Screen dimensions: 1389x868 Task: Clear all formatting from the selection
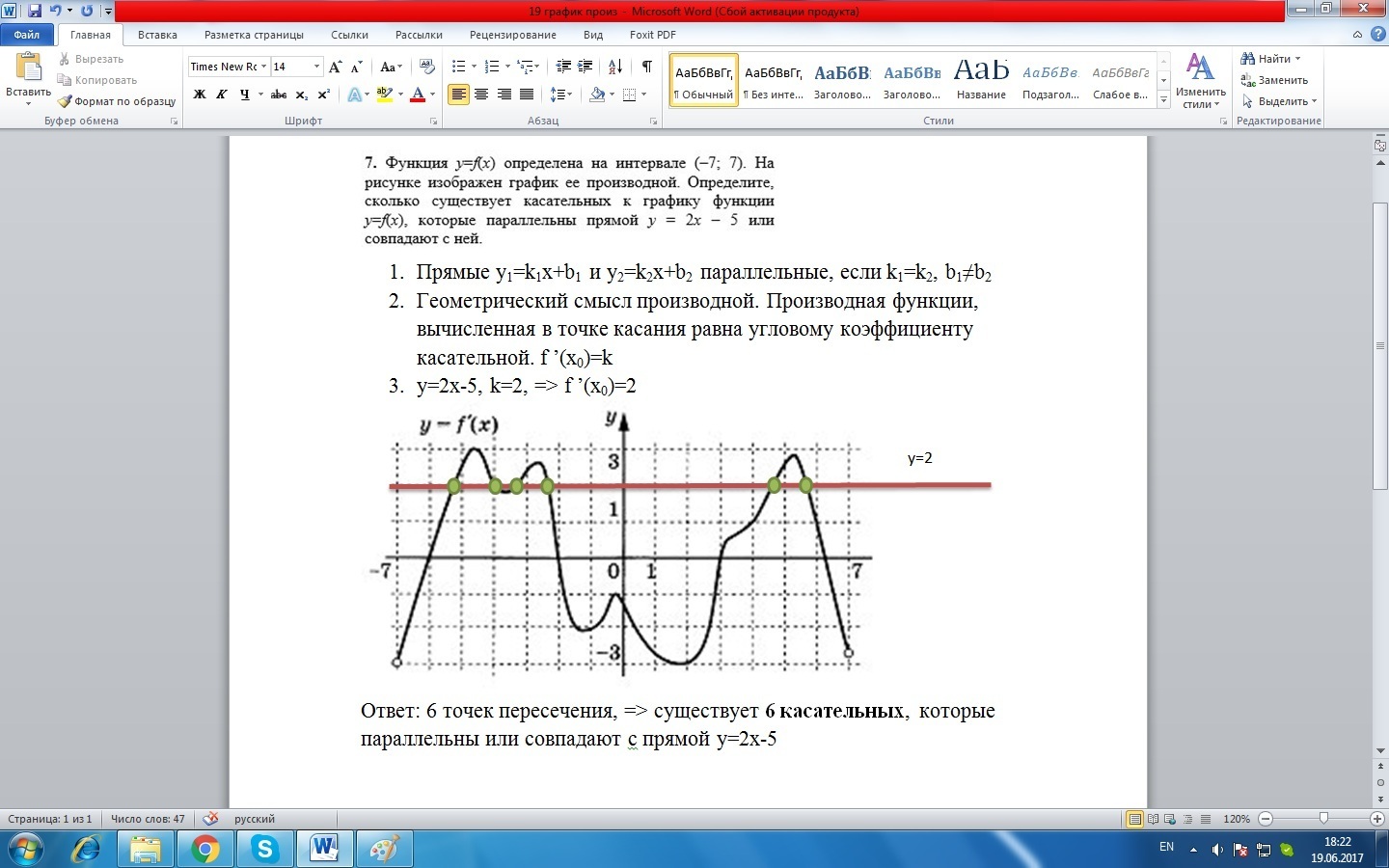[x=427, y=67]
